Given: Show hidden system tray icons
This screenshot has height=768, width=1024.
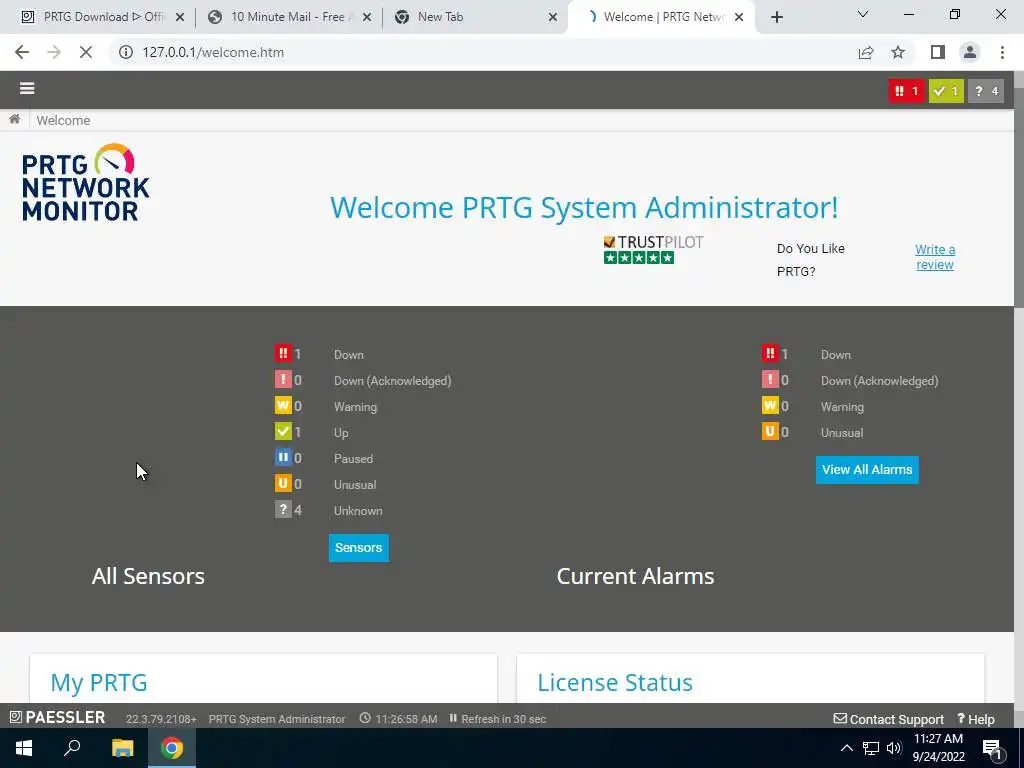Looking at the screenshot, I should (846, 748).
